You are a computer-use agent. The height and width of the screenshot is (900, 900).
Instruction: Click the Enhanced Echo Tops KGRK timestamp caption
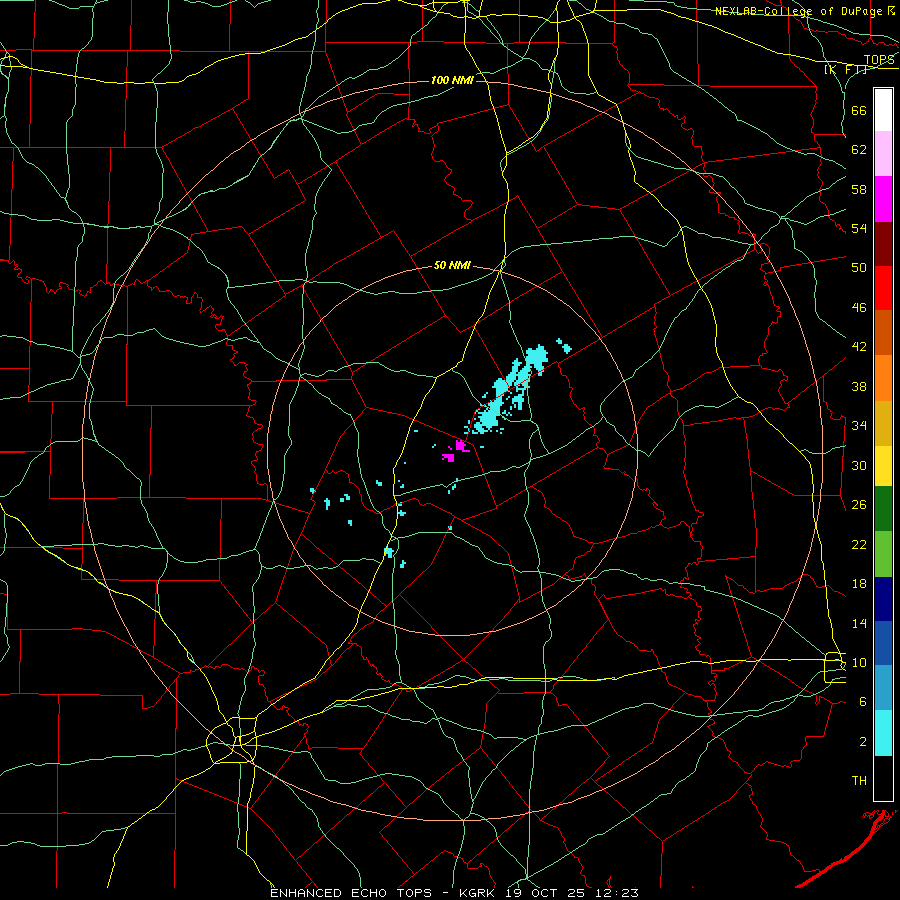coord(454,893)
